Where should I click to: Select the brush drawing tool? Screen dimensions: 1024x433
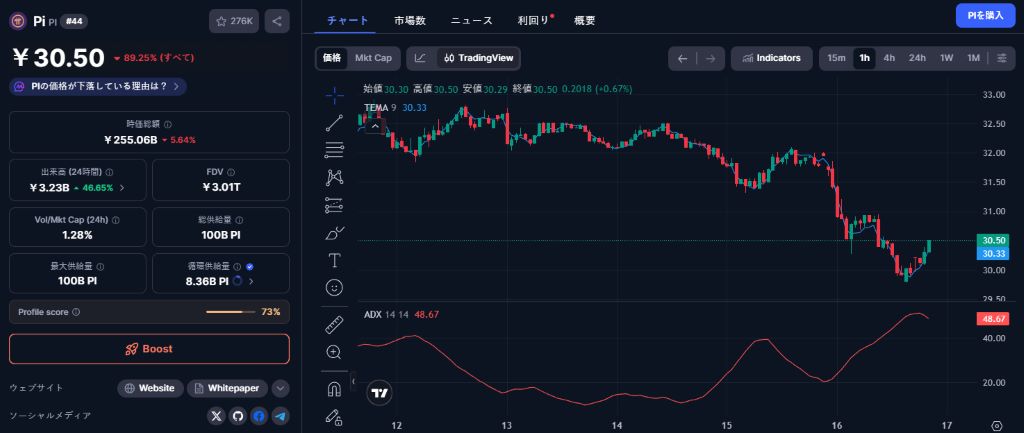pos(334,233)
